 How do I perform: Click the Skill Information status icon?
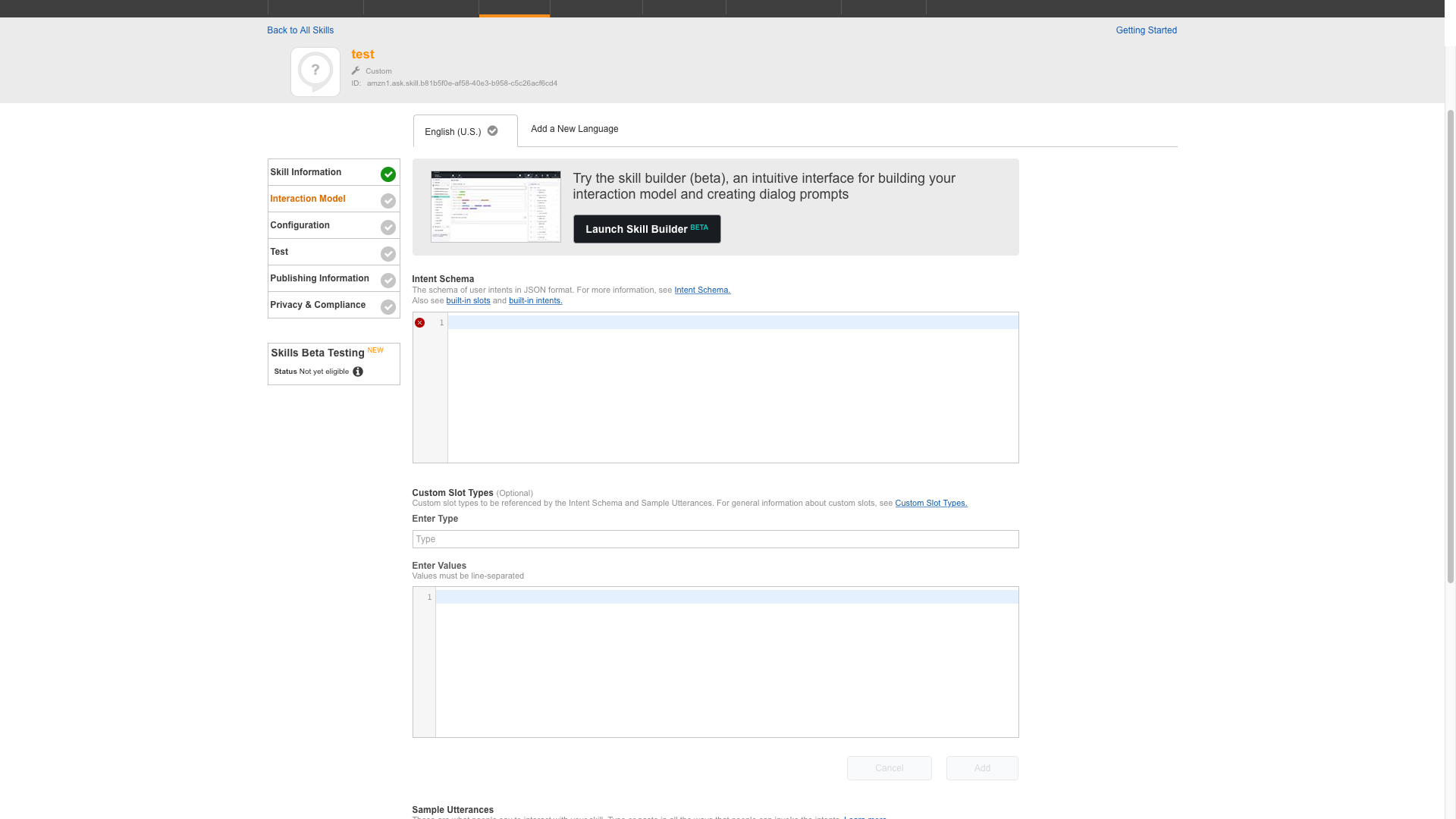(388, 174)
